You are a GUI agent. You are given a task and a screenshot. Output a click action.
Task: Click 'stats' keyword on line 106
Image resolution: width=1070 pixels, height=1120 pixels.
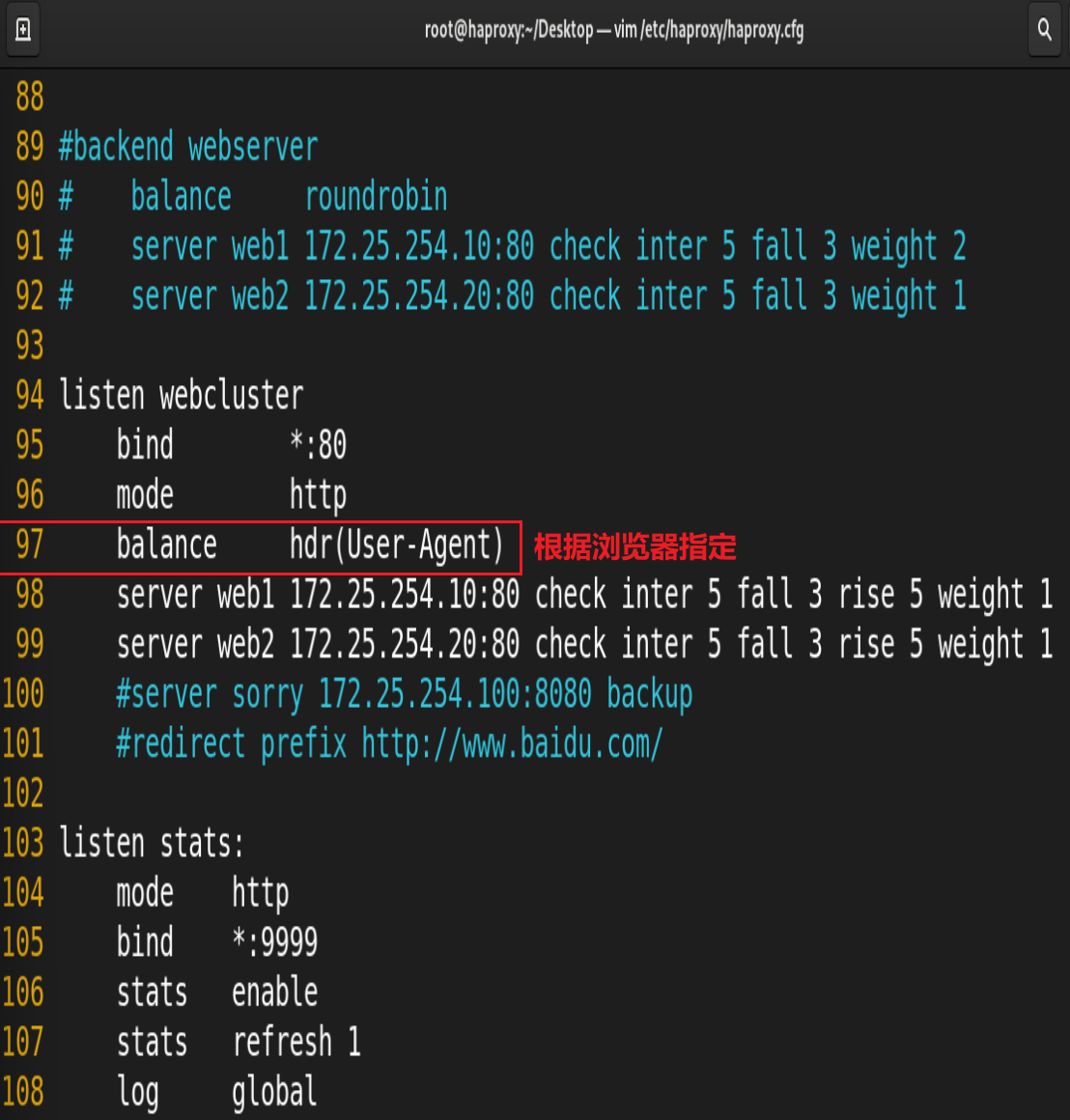(x=153, y=993)
